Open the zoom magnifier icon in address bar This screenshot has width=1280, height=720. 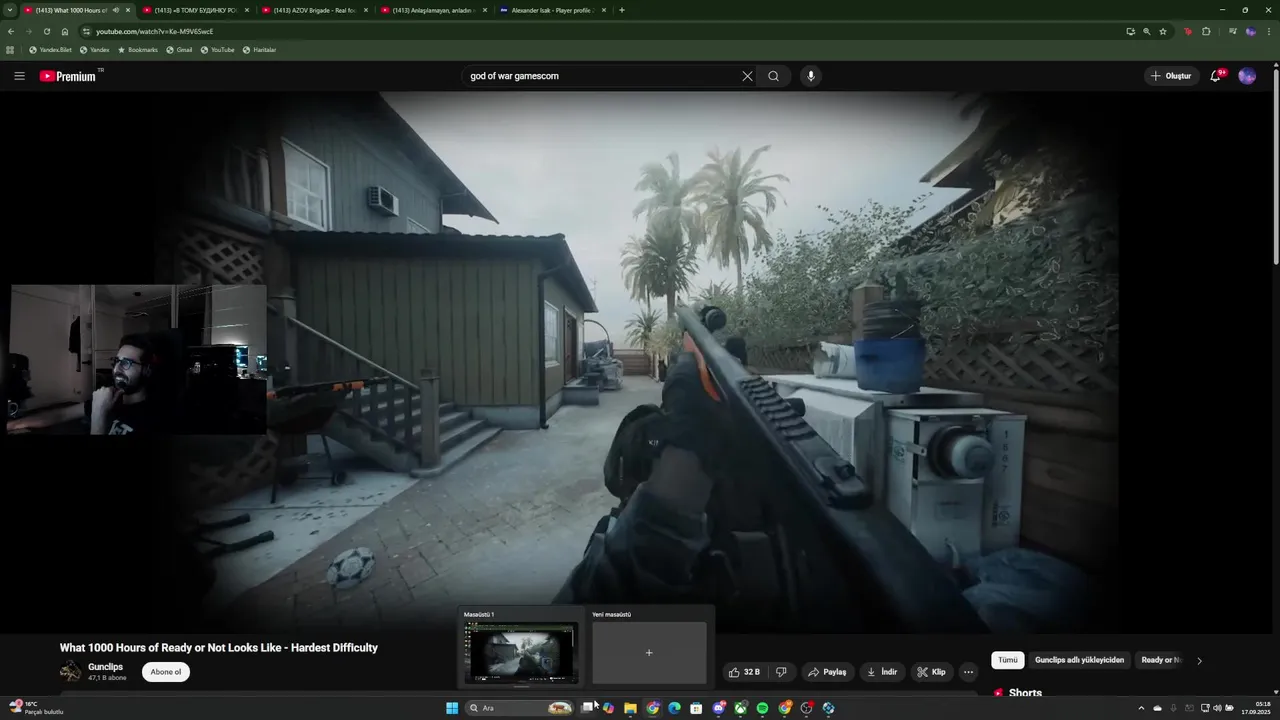(x=1146, y=31)
